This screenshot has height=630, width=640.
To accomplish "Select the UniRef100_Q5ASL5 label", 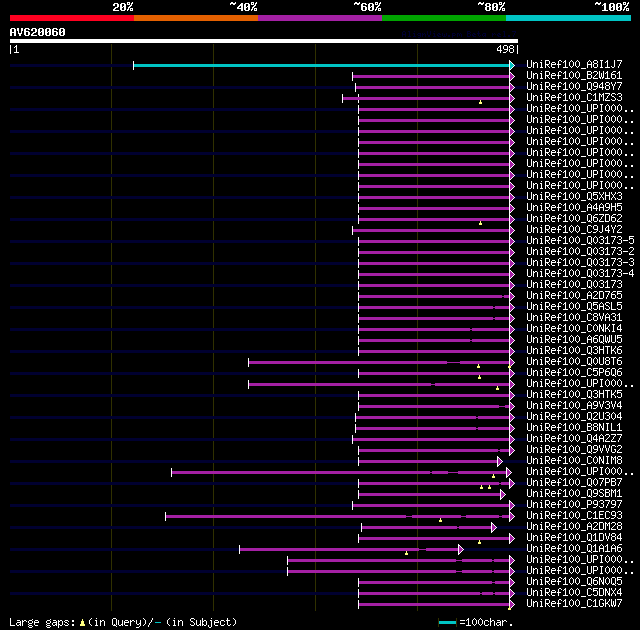I will point(574,306).
